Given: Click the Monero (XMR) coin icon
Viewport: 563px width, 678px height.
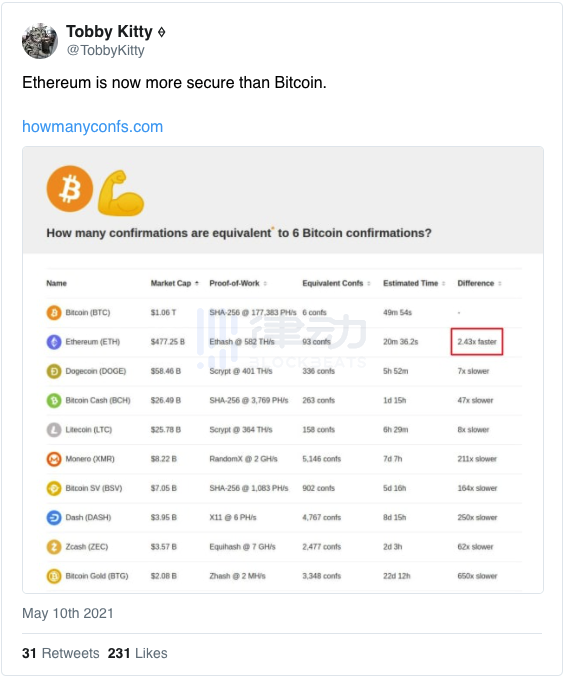Looking at the screenshot, I should (54, 459).
